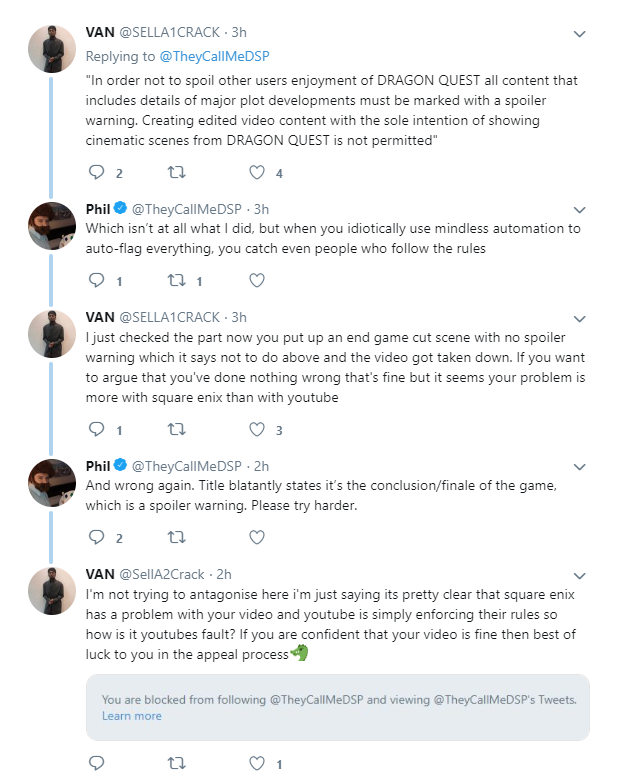Open Phil's avatar on the 2h tweet

[52, 483]
